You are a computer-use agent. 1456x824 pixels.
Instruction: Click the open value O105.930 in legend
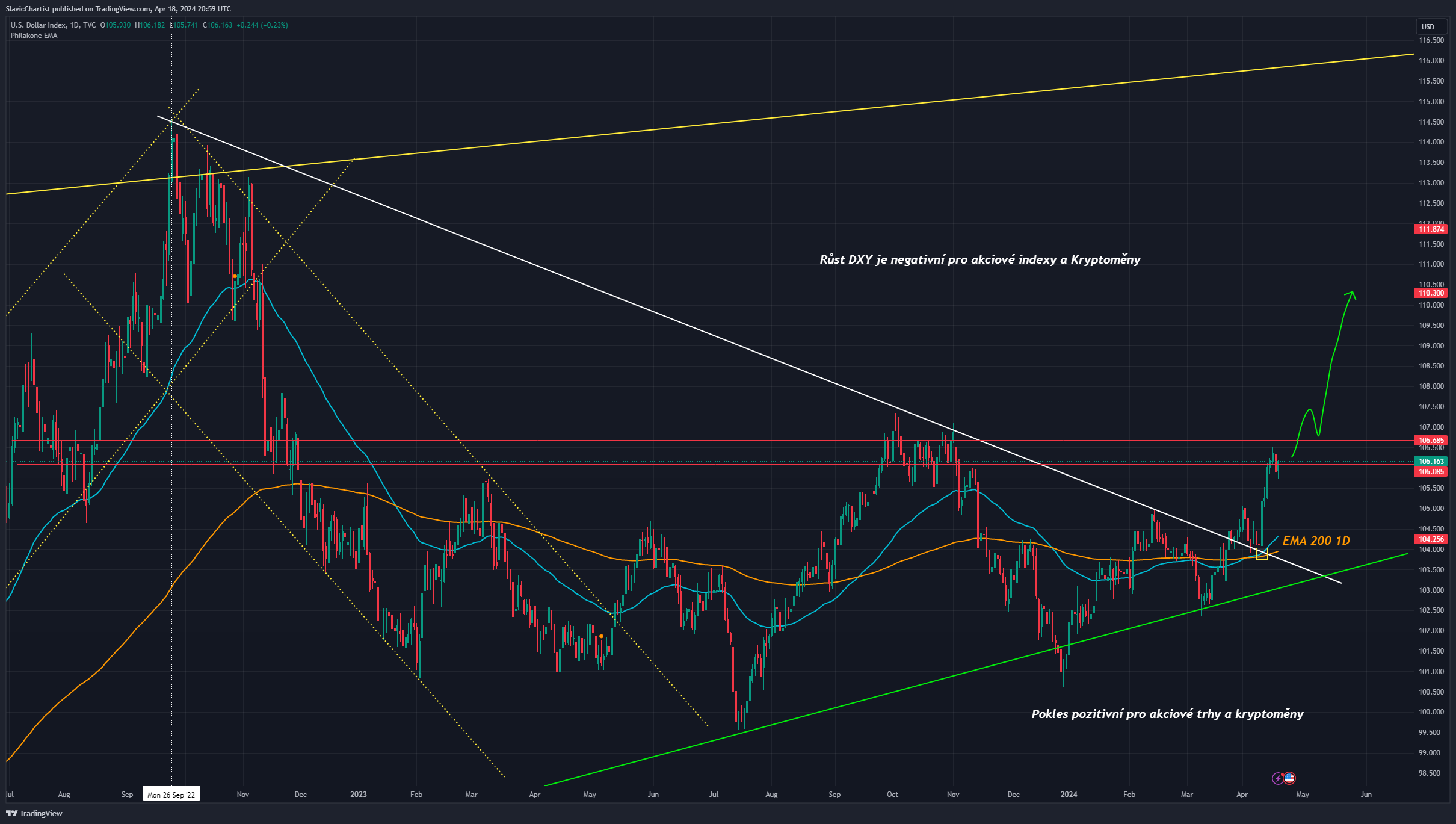pos(116,25)
